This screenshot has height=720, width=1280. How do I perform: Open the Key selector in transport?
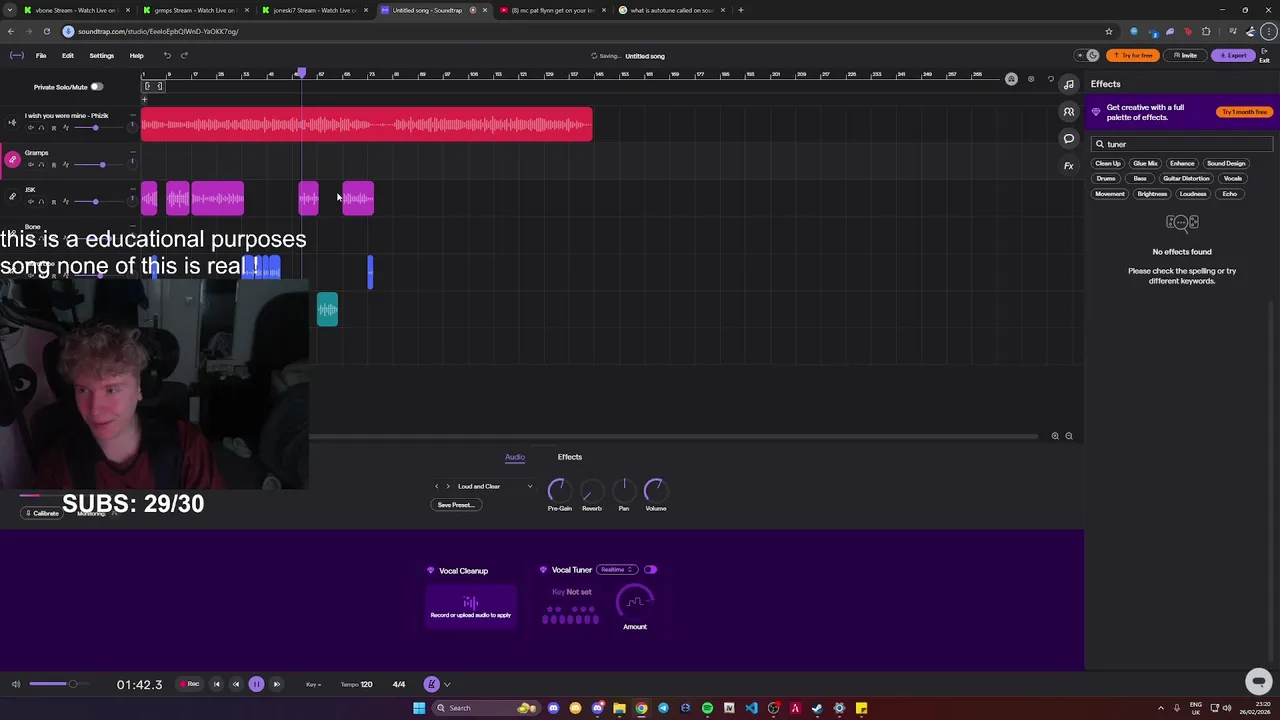313,684
